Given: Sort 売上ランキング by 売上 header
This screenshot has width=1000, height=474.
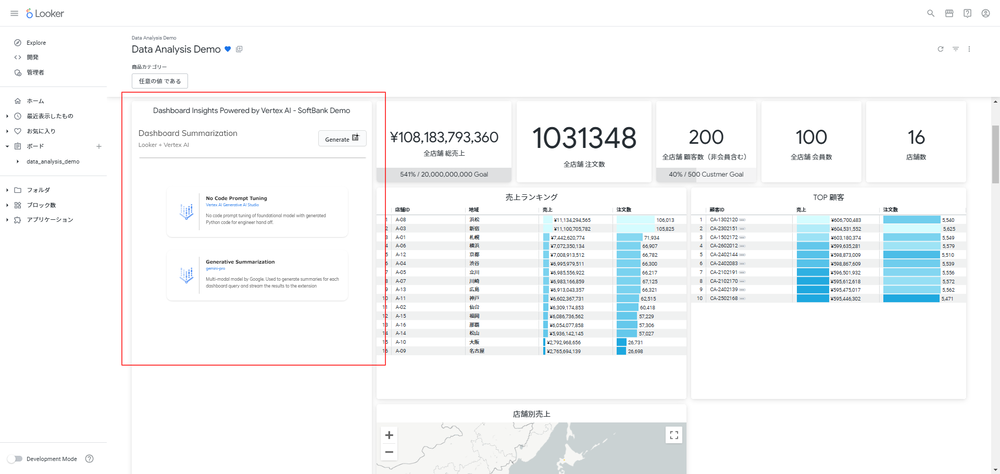Looking at the screenshot, I should (547, 209).
